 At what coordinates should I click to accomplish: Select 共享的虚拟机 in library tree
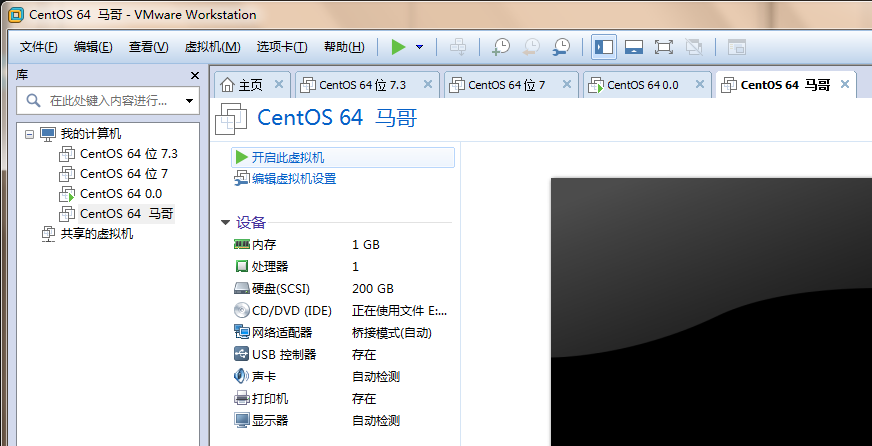pos(97,234)
